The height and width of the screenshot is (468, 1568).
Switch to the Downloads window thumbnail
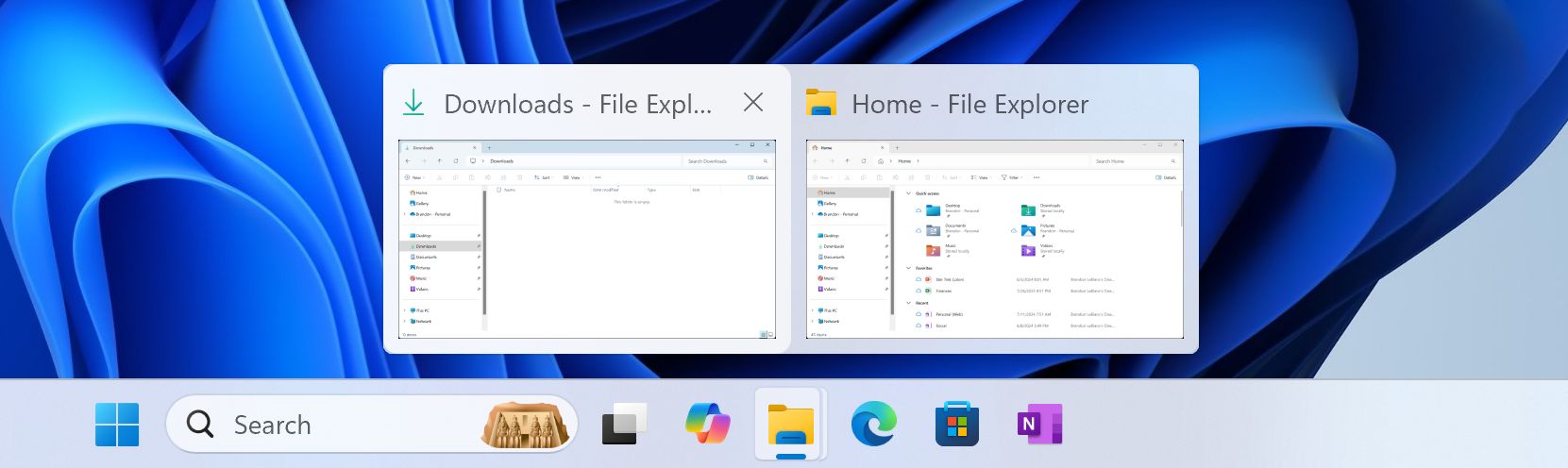coord(587,240)
